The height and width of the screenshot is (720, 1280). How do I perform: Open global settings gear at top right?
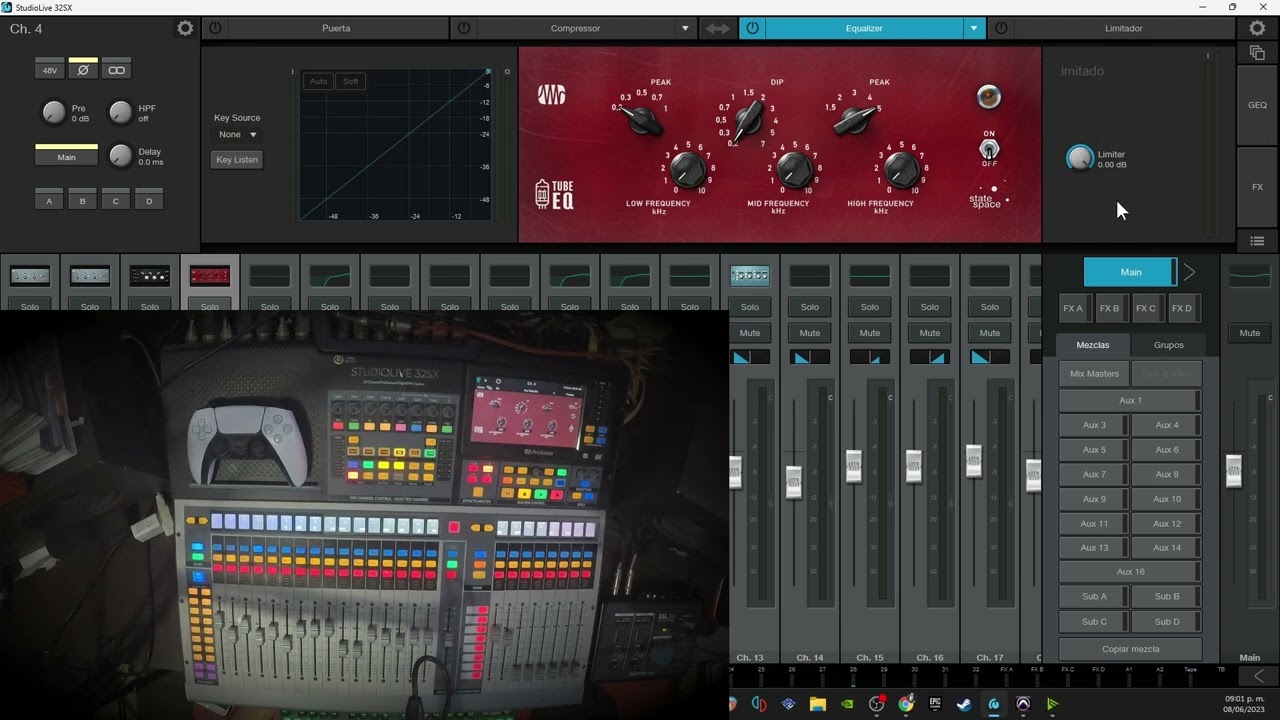click(x=1258, y=29)
